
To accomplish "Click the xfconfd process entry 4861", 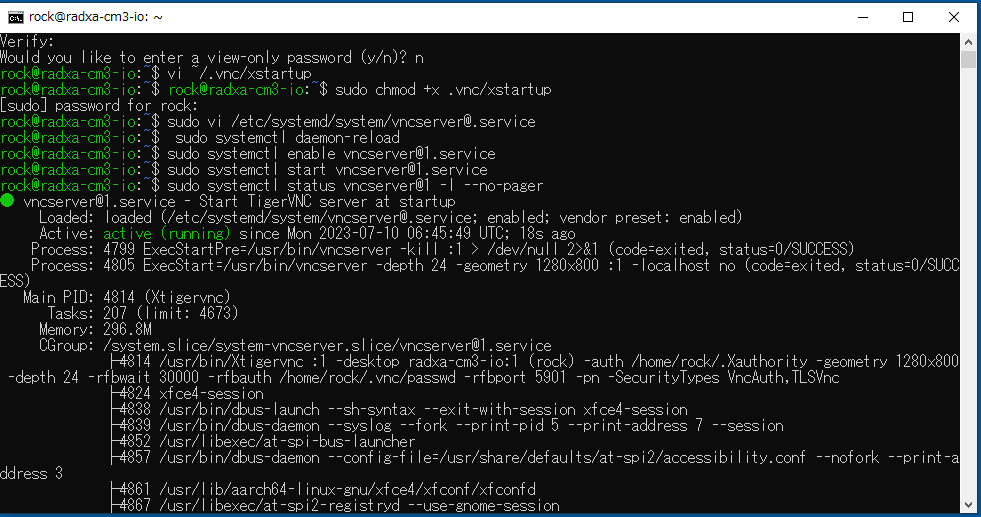I will tap(323, 489).
